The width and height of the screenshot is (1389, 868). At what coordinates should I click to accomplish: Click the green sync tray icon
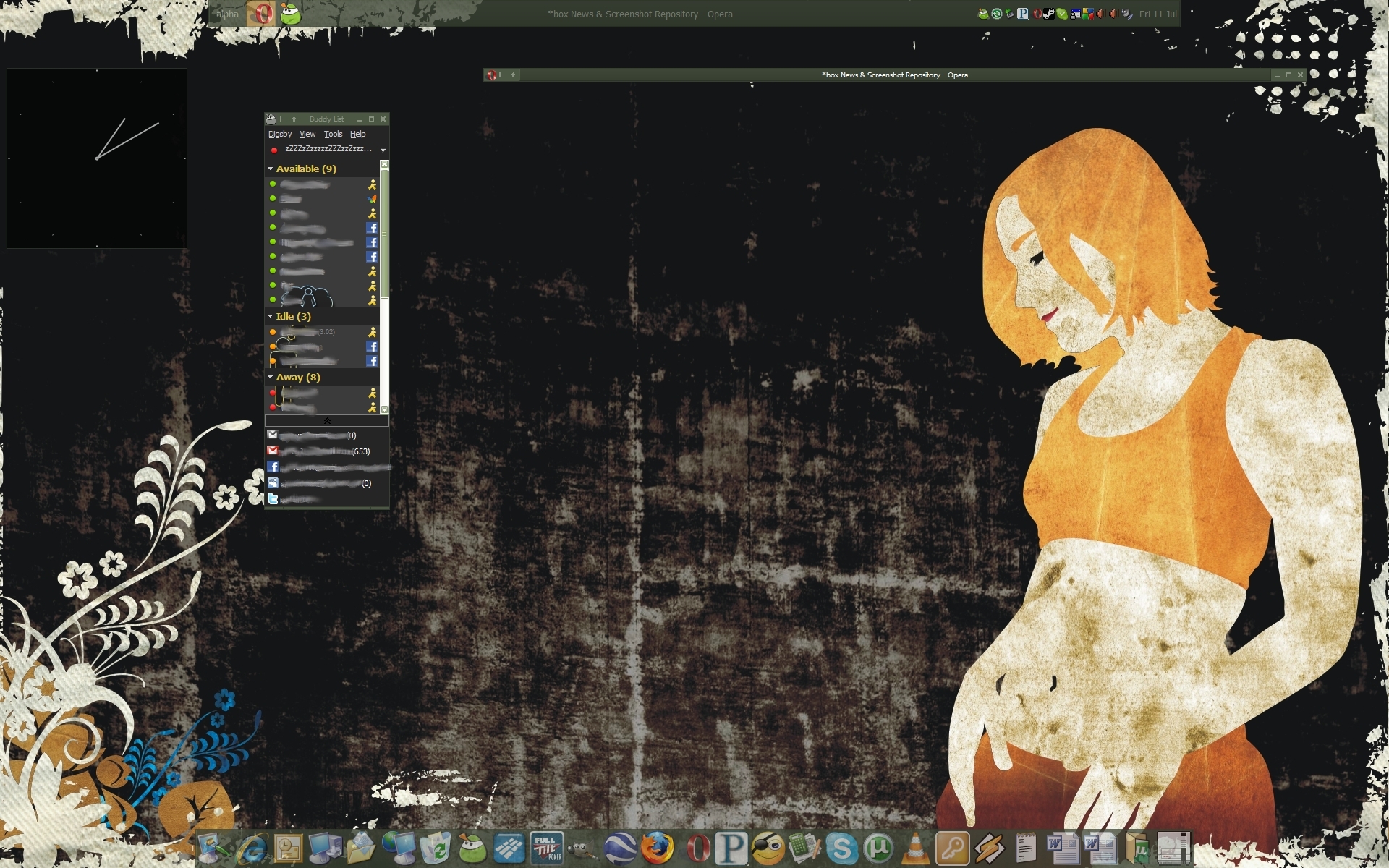pyautogui.click(x=997, y=14)
